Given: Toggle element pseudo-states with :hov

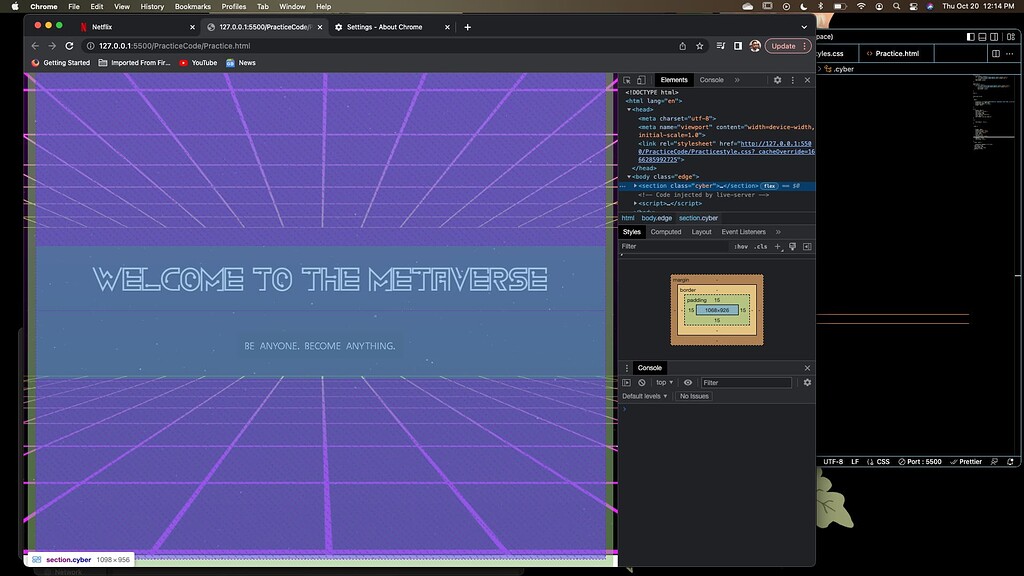Looking at the screenshot, I should tap(743, 246).
